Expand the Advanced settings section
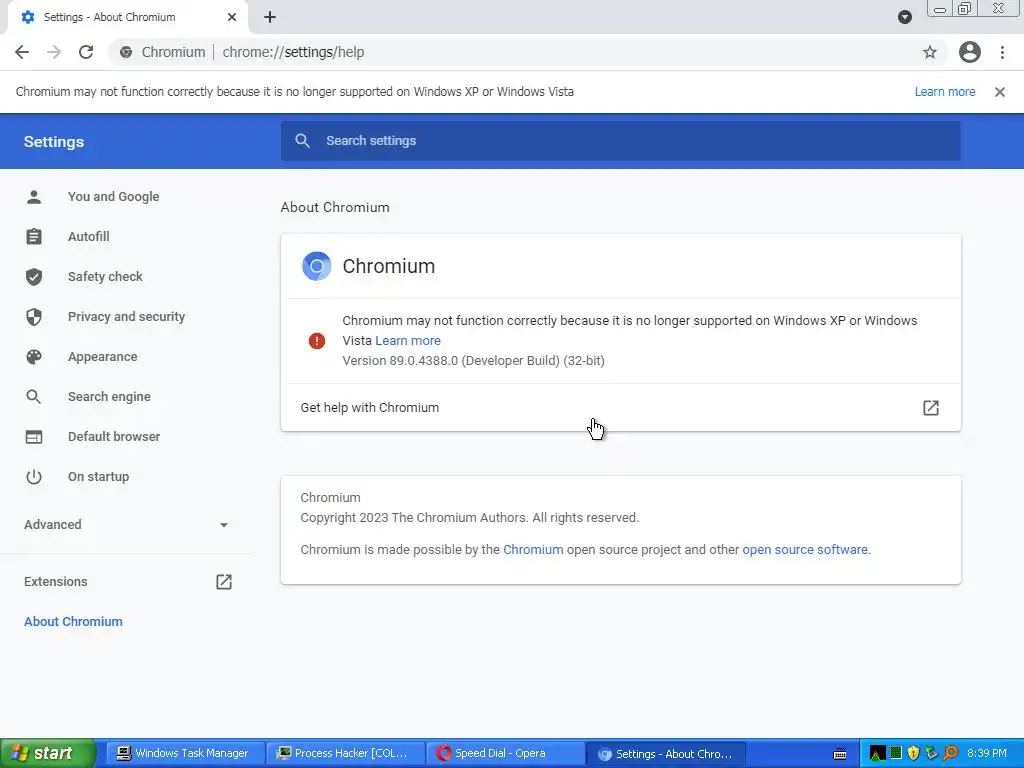 coord(126,524)
